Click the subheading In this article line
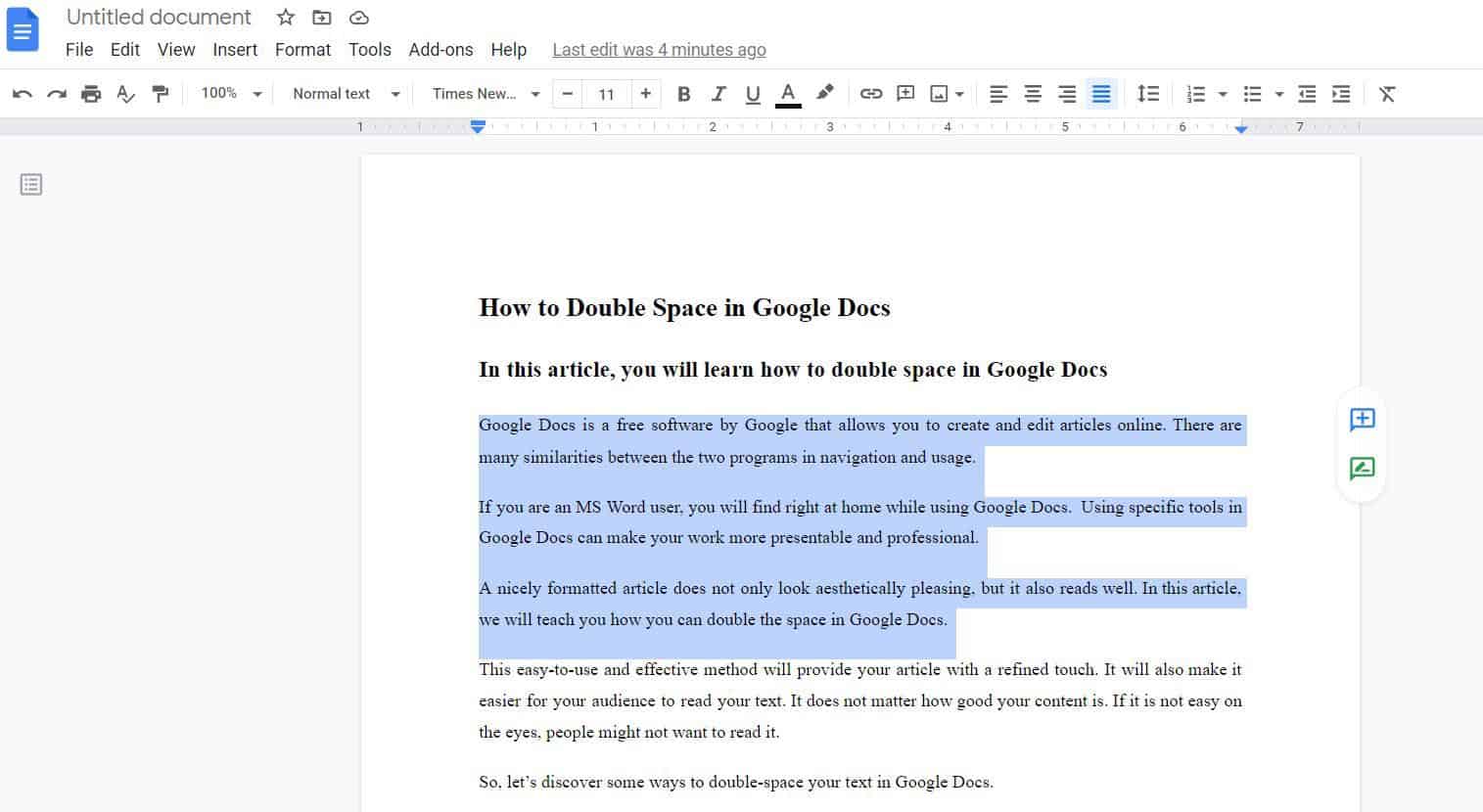This screenshot has height=812, width=1483. coord(793,370)
